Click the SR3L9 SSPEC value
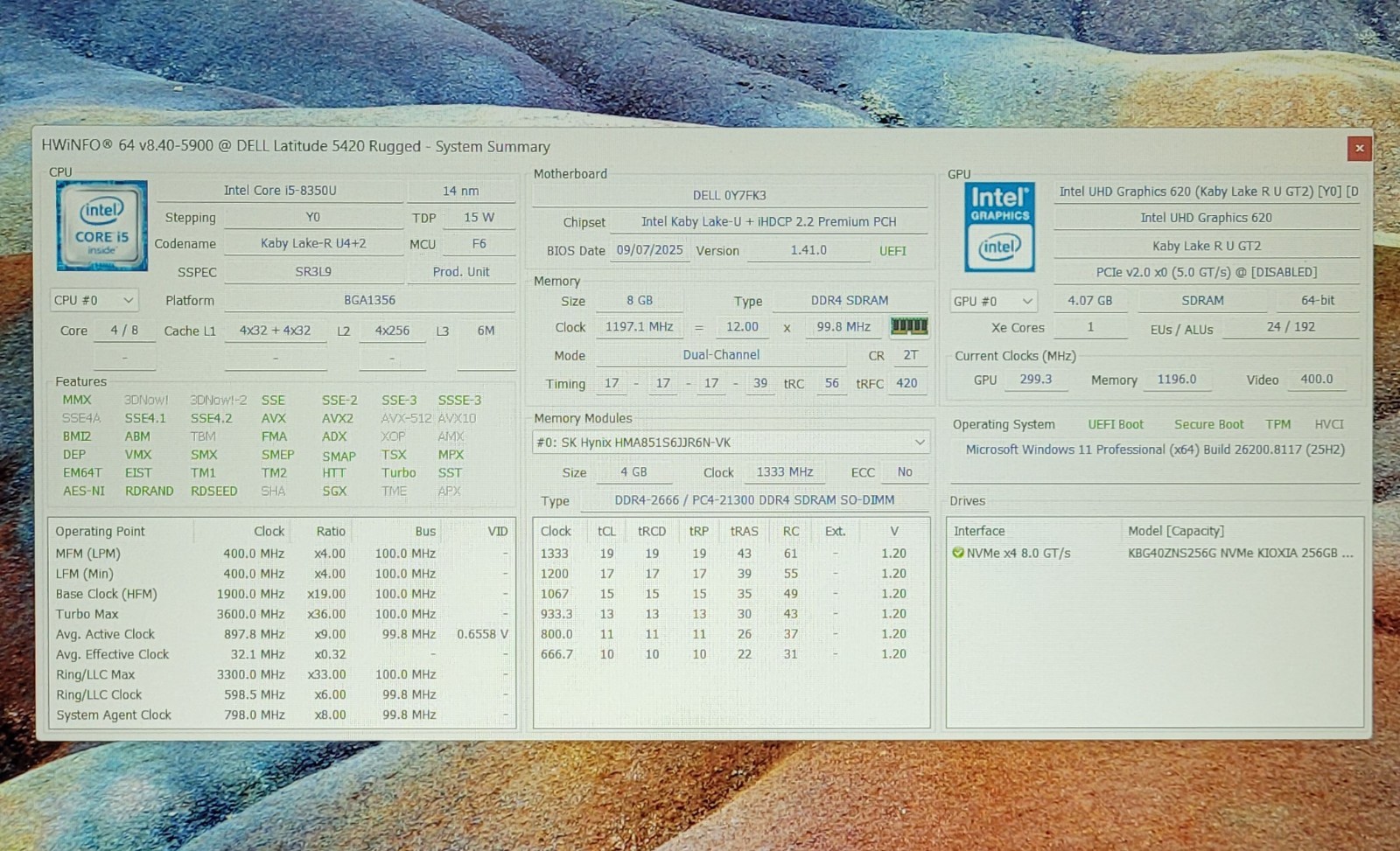 (313, 272)
